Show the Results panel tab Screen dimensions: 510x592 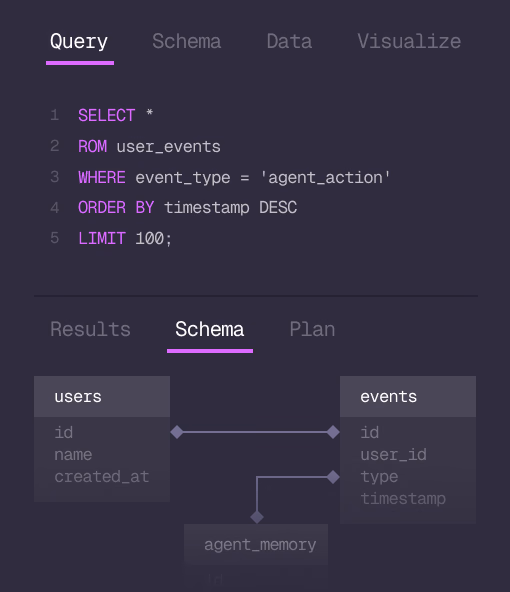pyautogui.click(x=90, y=329)
